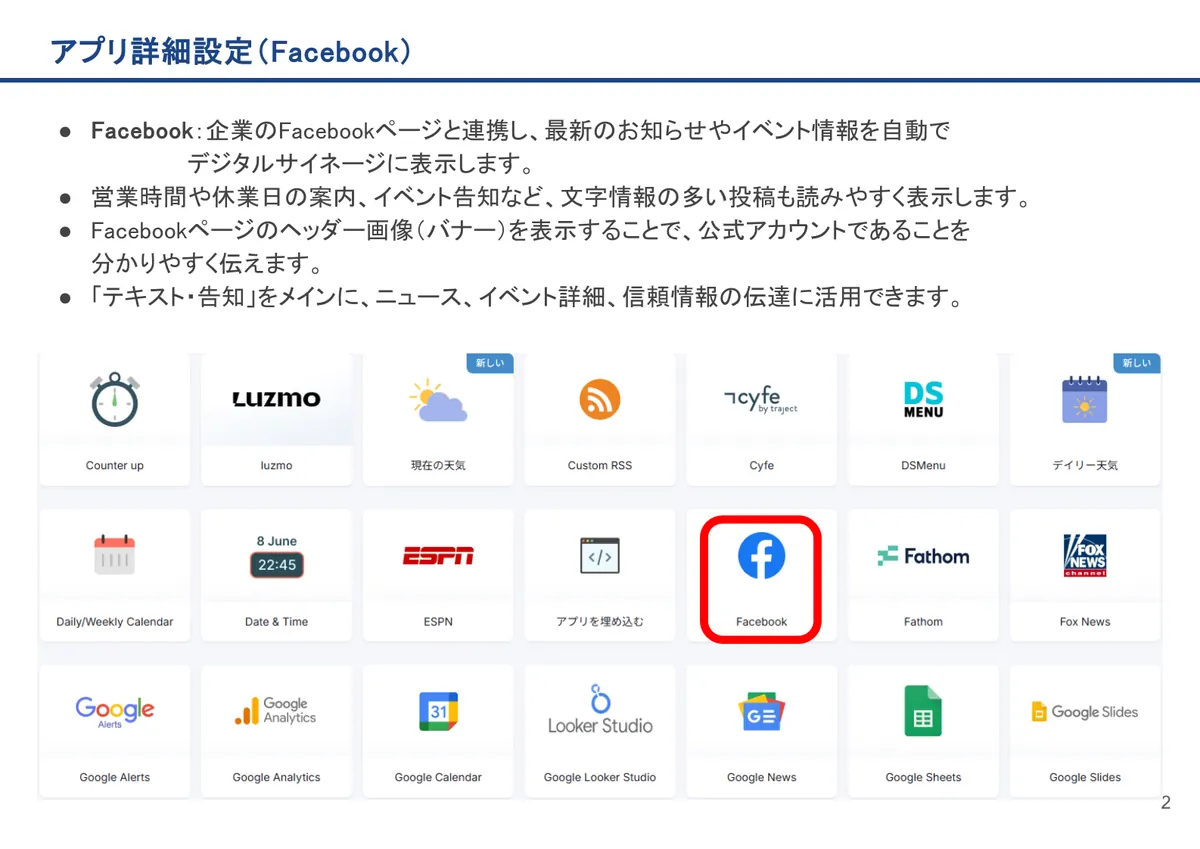Open the Fox News channel logo
The image size is (1200, 849).
point(1085,556)
